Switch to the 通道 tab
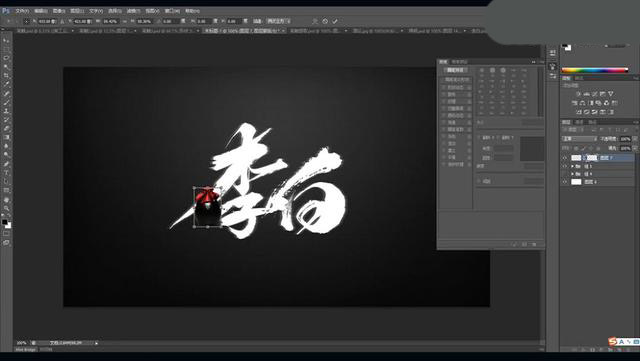The width and height of the screenshot is (640, 361). [579, 122]
